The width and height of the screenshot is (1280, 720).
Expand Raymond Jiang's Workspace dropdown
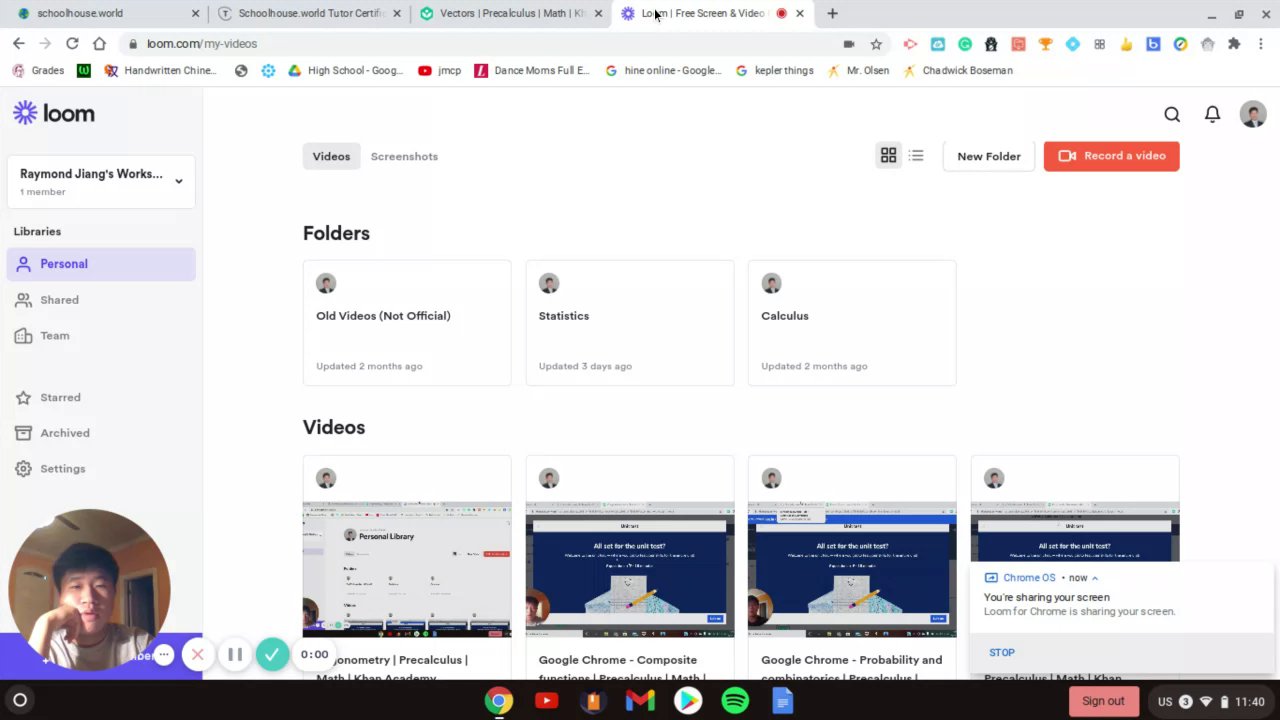101,181
